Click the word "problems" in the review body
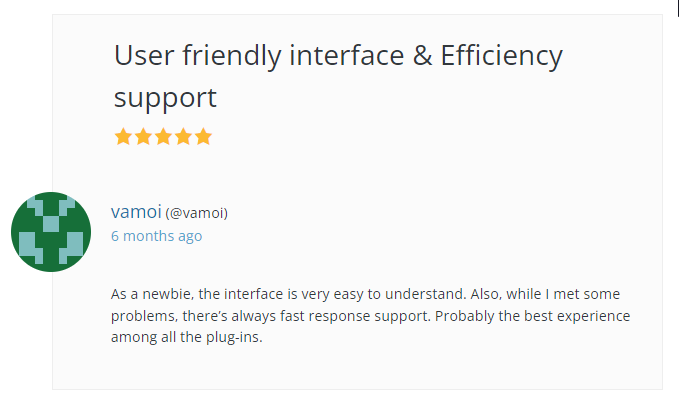Image resolution: width=679 pixels, height=402 pixels. click(142, 316)
